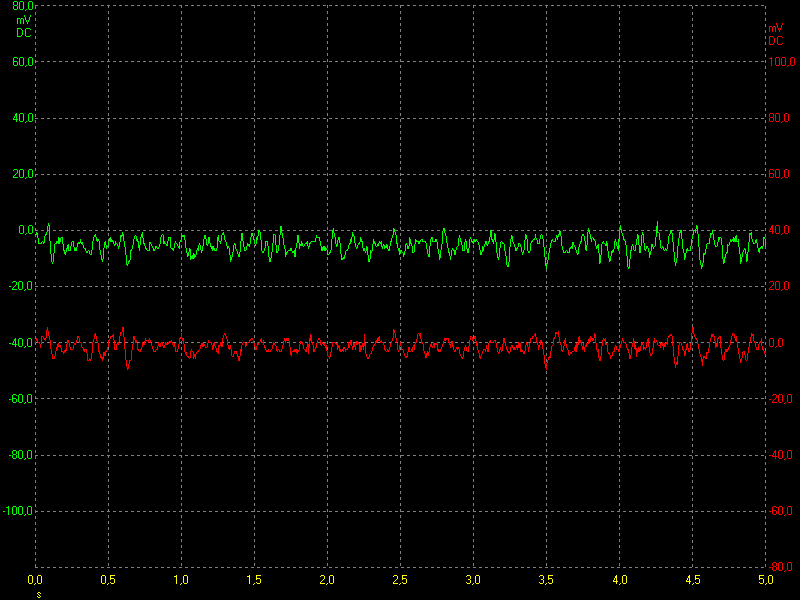The height and width of the screenshot is (600, 800).
Task: Click the red DC coupling label
Action: click(776, 41)
